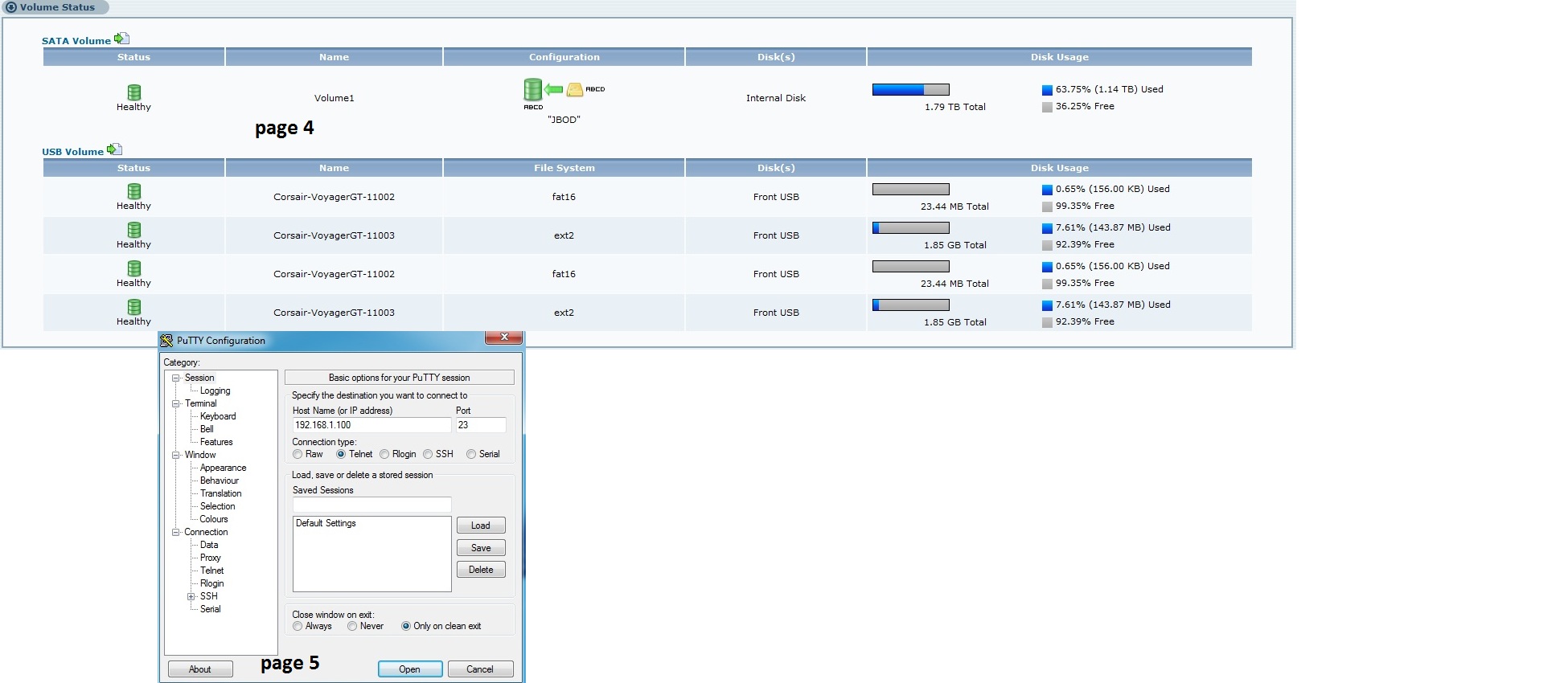The height and width of the screenshot is (683, 1568).
Task: Click the USB table File System header
Action: point(564,168)
